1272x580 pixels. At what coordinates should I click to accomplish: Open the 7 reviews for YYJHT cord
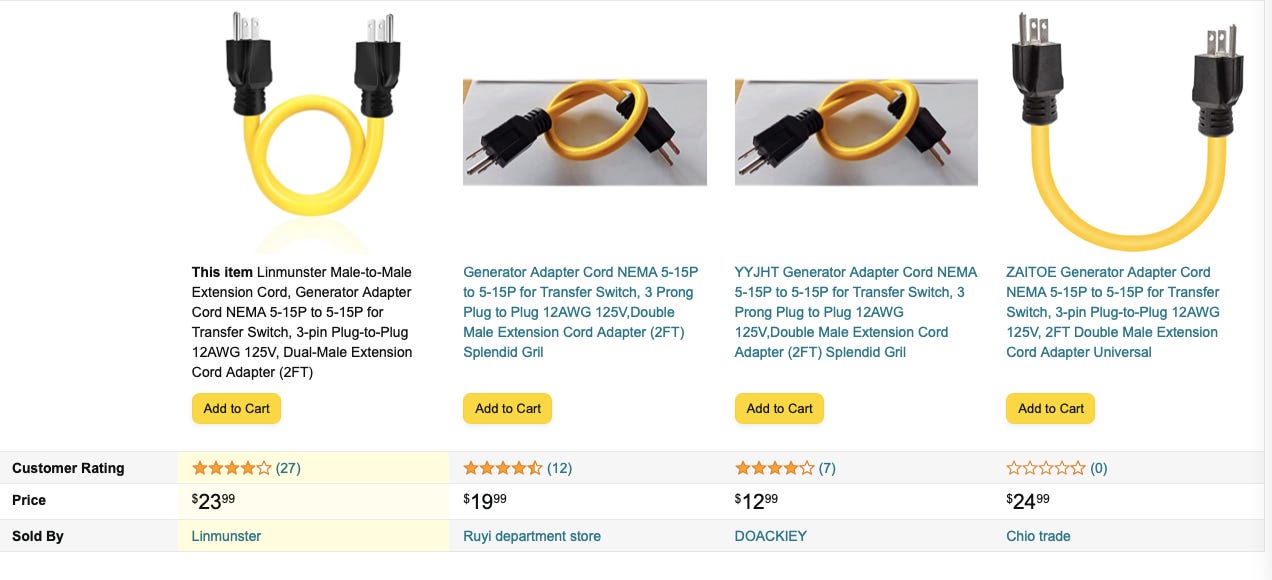coord(824,467)
